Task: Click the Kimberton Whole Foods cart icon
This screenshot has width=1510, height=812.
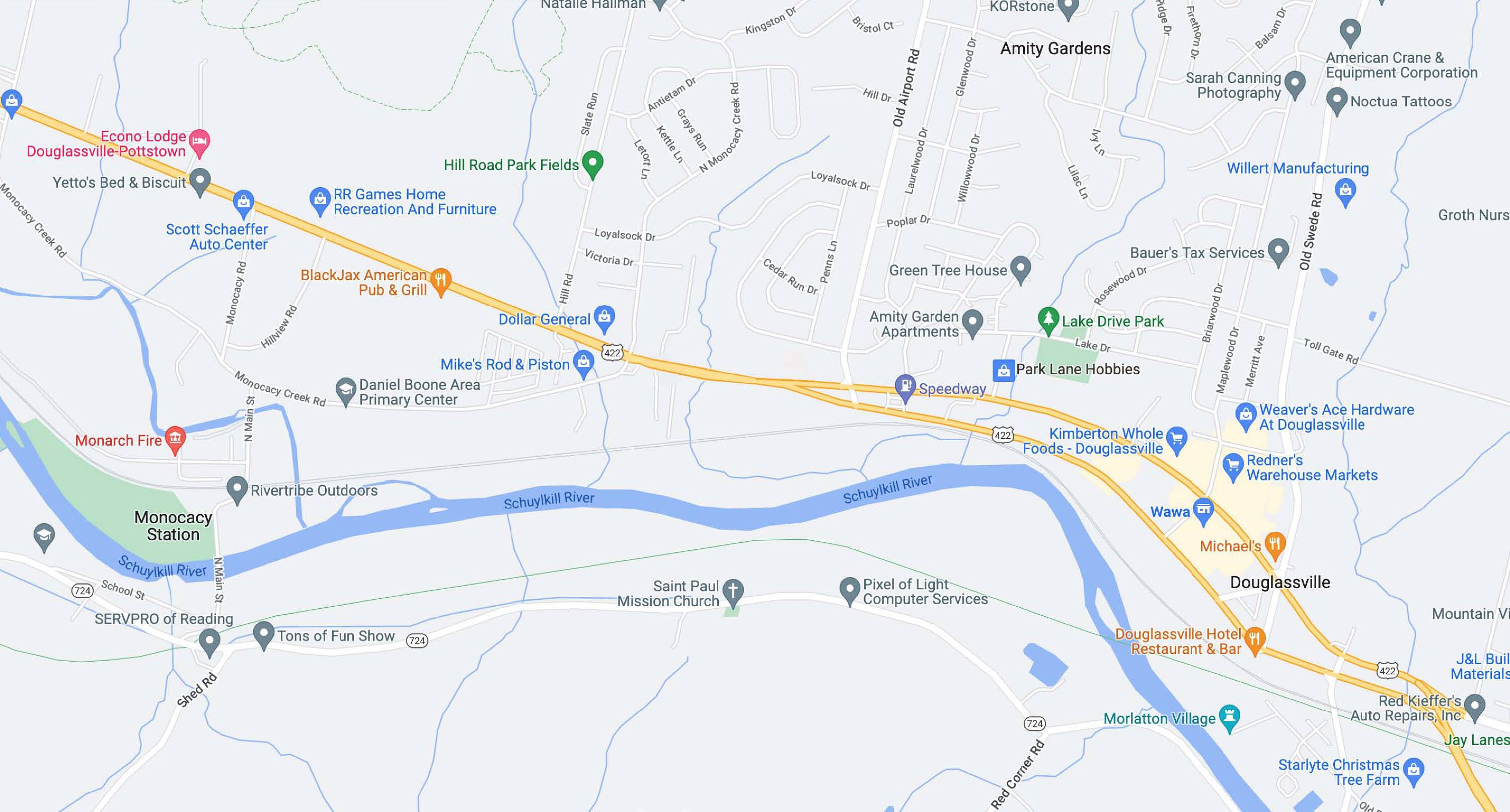Action: [1176, 439]
